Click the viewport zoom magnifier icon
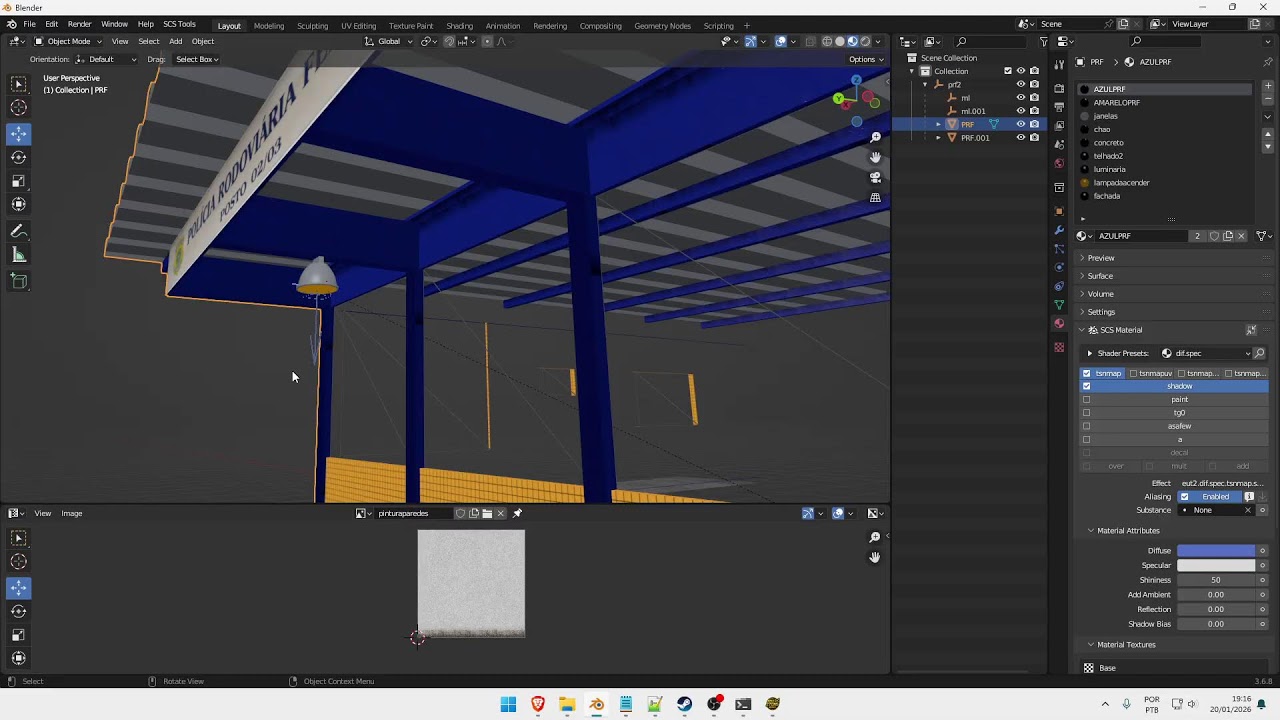This screenshot has height=720, width=1280. pyautogui.click(x=875, y=137)
